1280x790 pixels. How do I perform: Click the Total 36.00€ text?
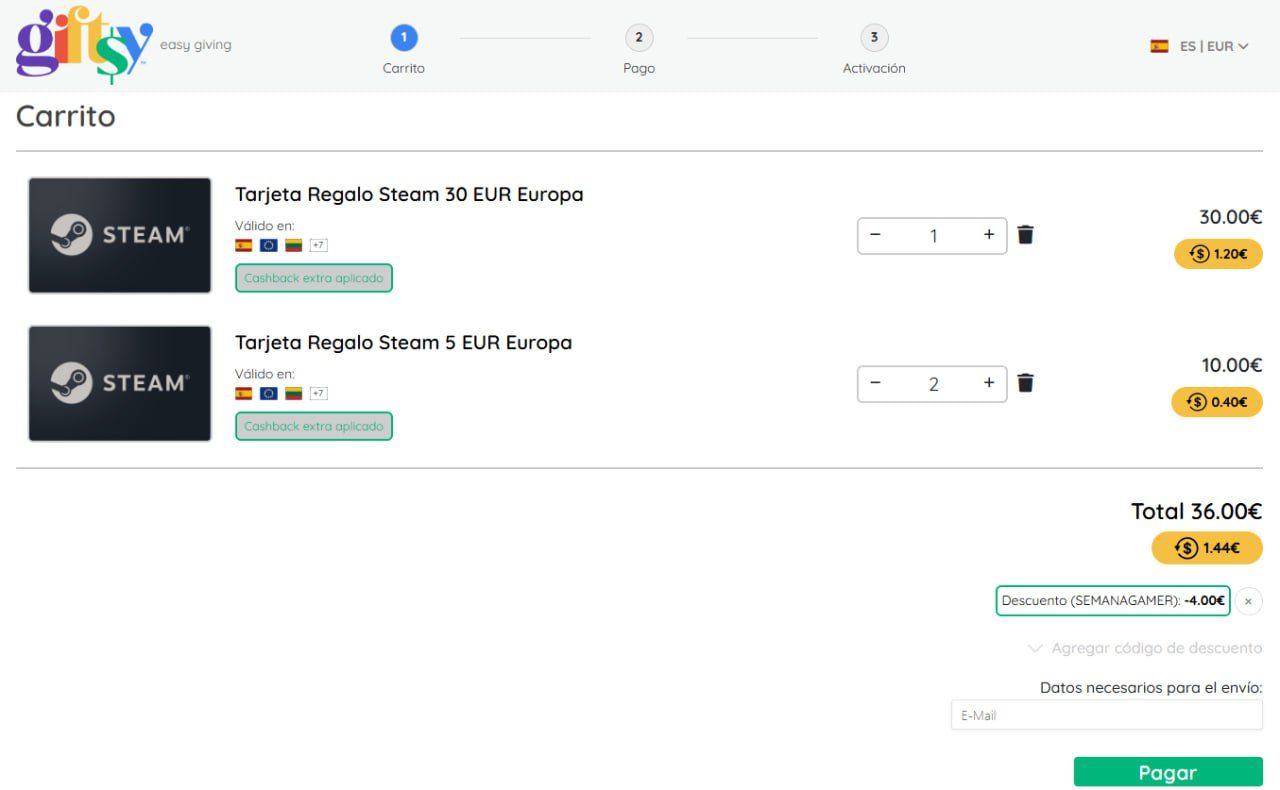[x=1196, y=512]
